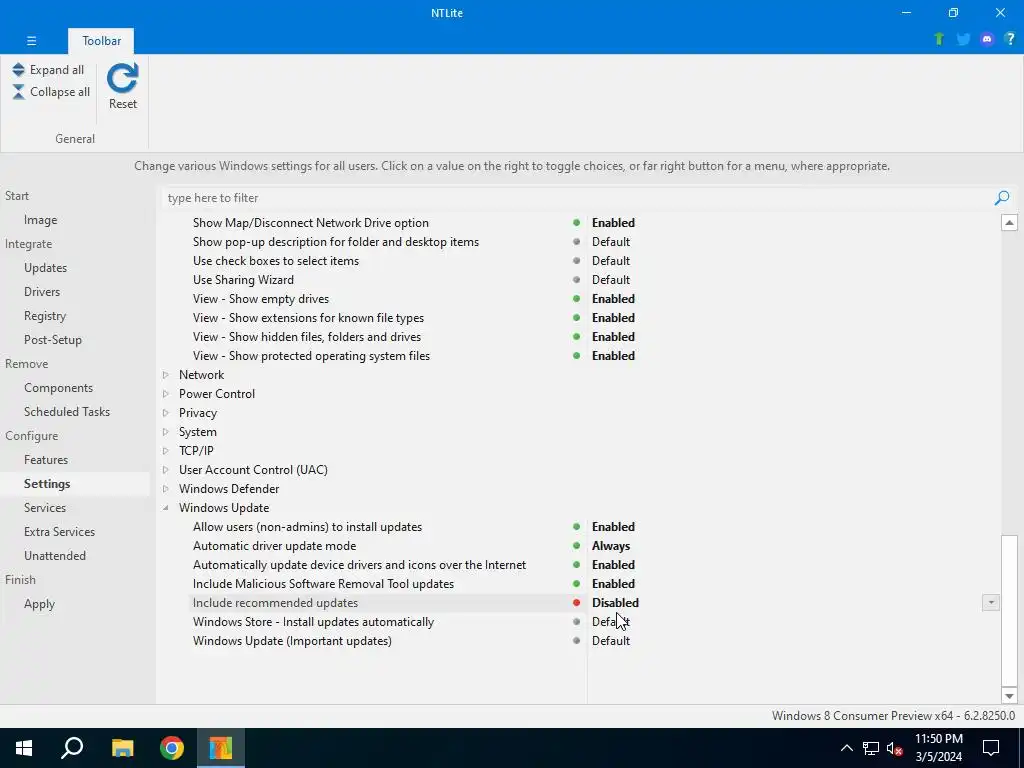Open Registry page in sidebar

click(45, 316)
